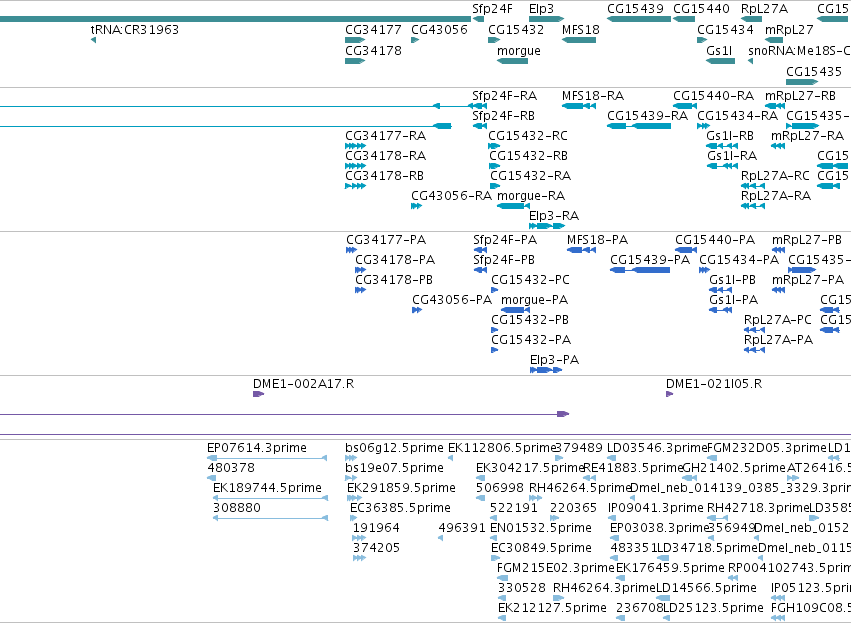Click the EK176459.5prime EST label

click(670, 568)
